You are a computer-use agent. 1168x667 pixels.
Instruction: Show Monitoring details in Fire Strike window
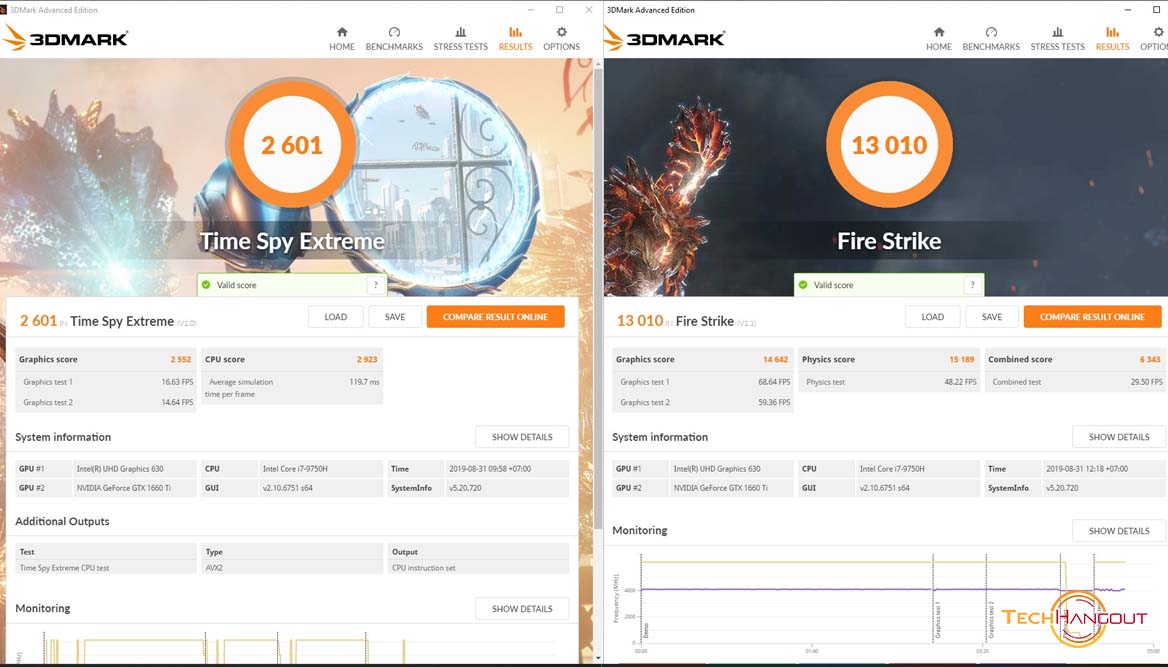pos(1119,531)
